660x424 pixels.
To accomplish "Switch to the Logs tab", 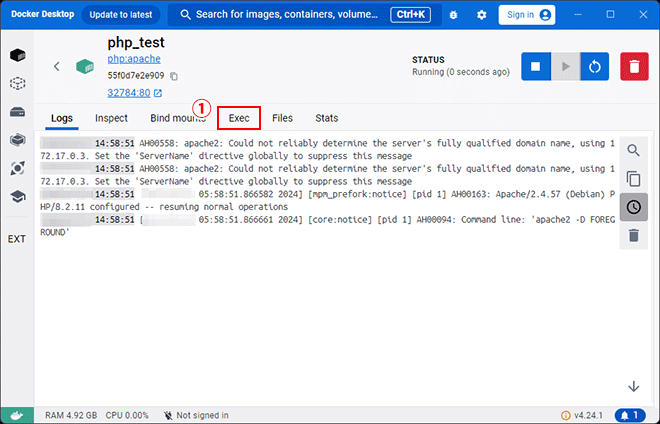I will coord(62,118).
